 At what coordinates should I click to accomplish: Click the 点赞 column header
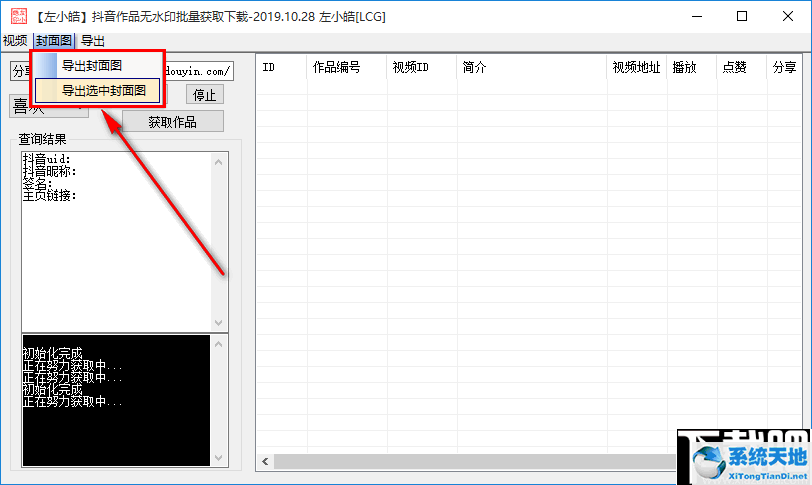741,67
